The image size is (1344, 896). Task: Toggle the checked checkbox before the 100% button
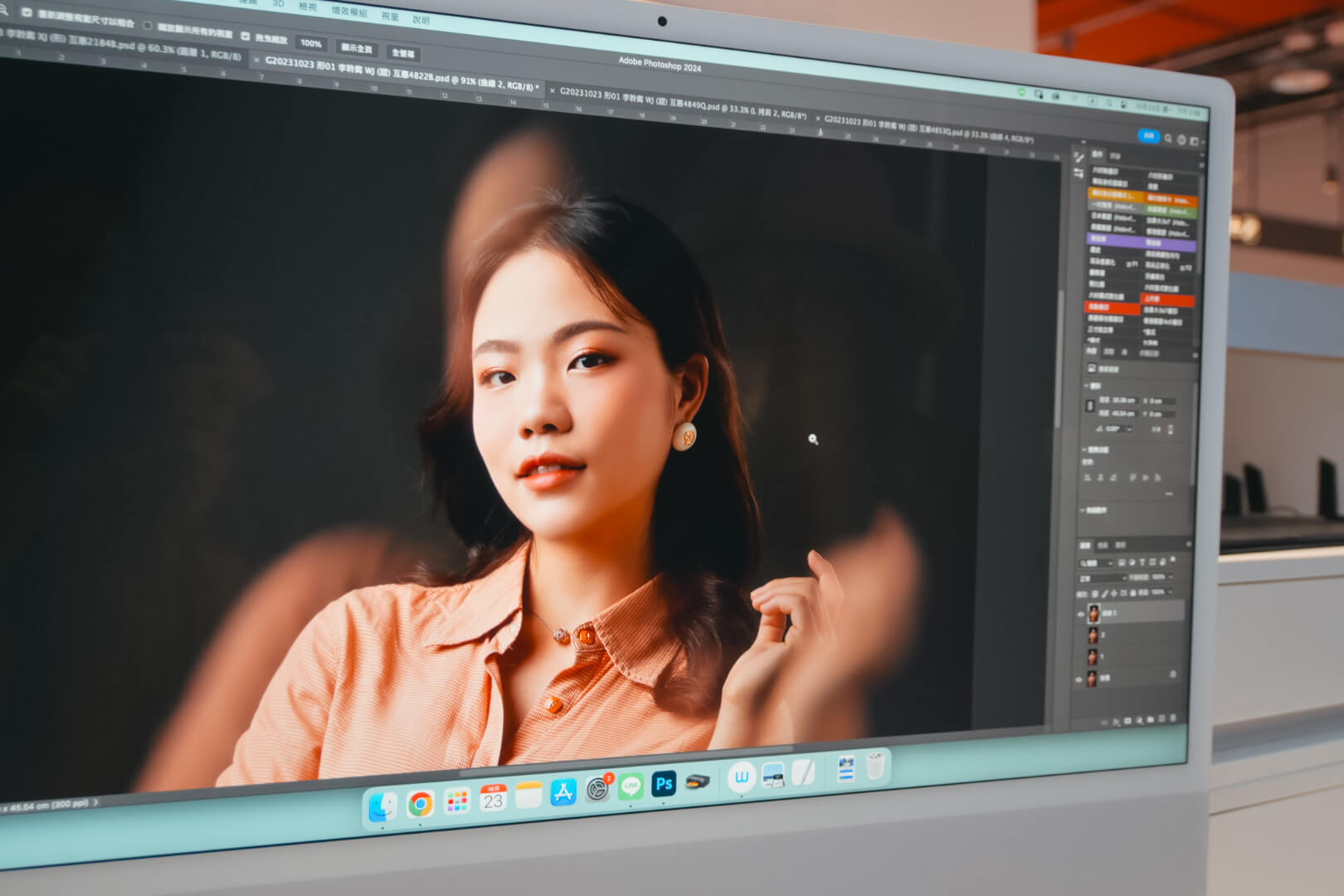tap(245, 36)
